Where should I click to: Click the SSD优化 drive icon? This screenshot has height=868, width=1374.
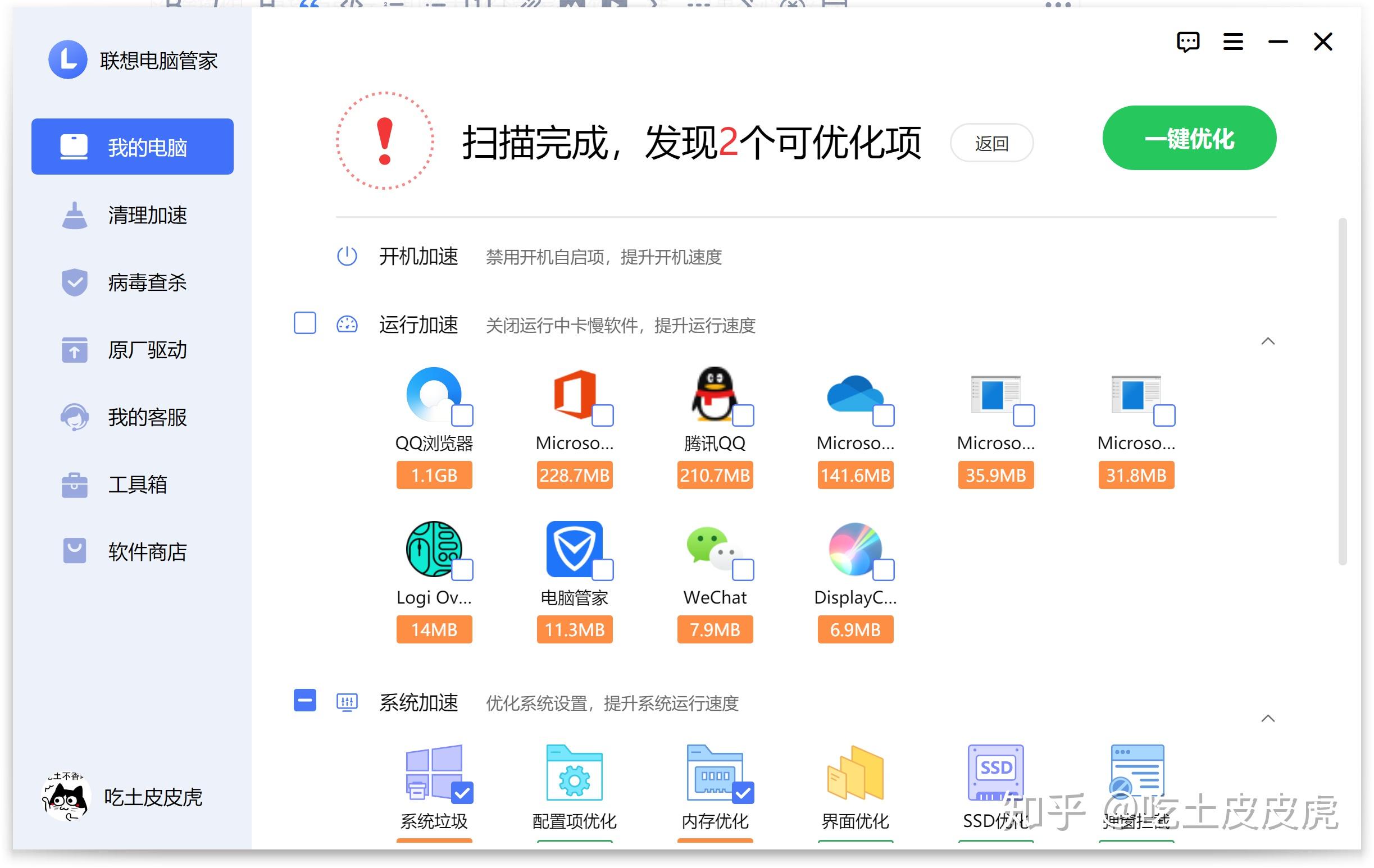tap(996, 772)
